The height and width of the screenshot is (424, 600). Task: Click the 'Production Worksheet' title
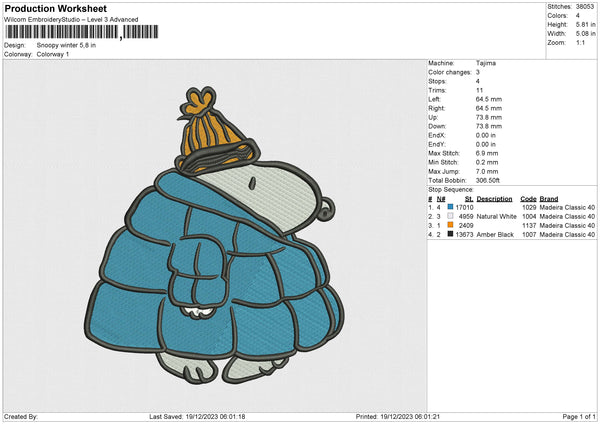(56, 8)
